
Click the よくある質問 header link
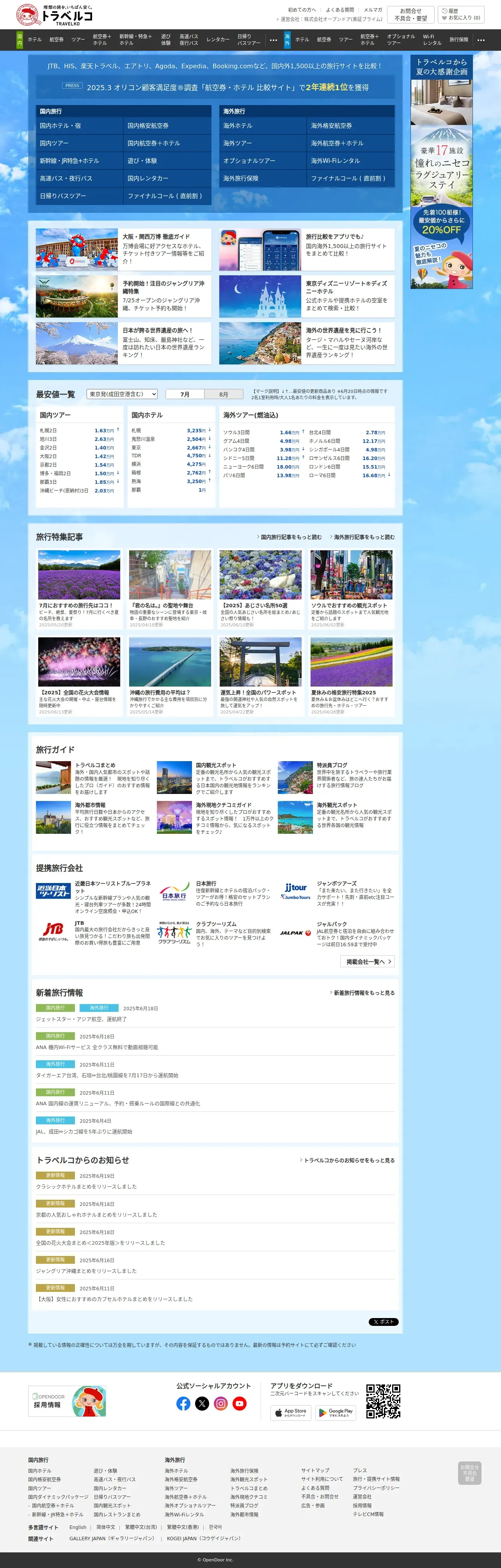[x=340, y=10]
